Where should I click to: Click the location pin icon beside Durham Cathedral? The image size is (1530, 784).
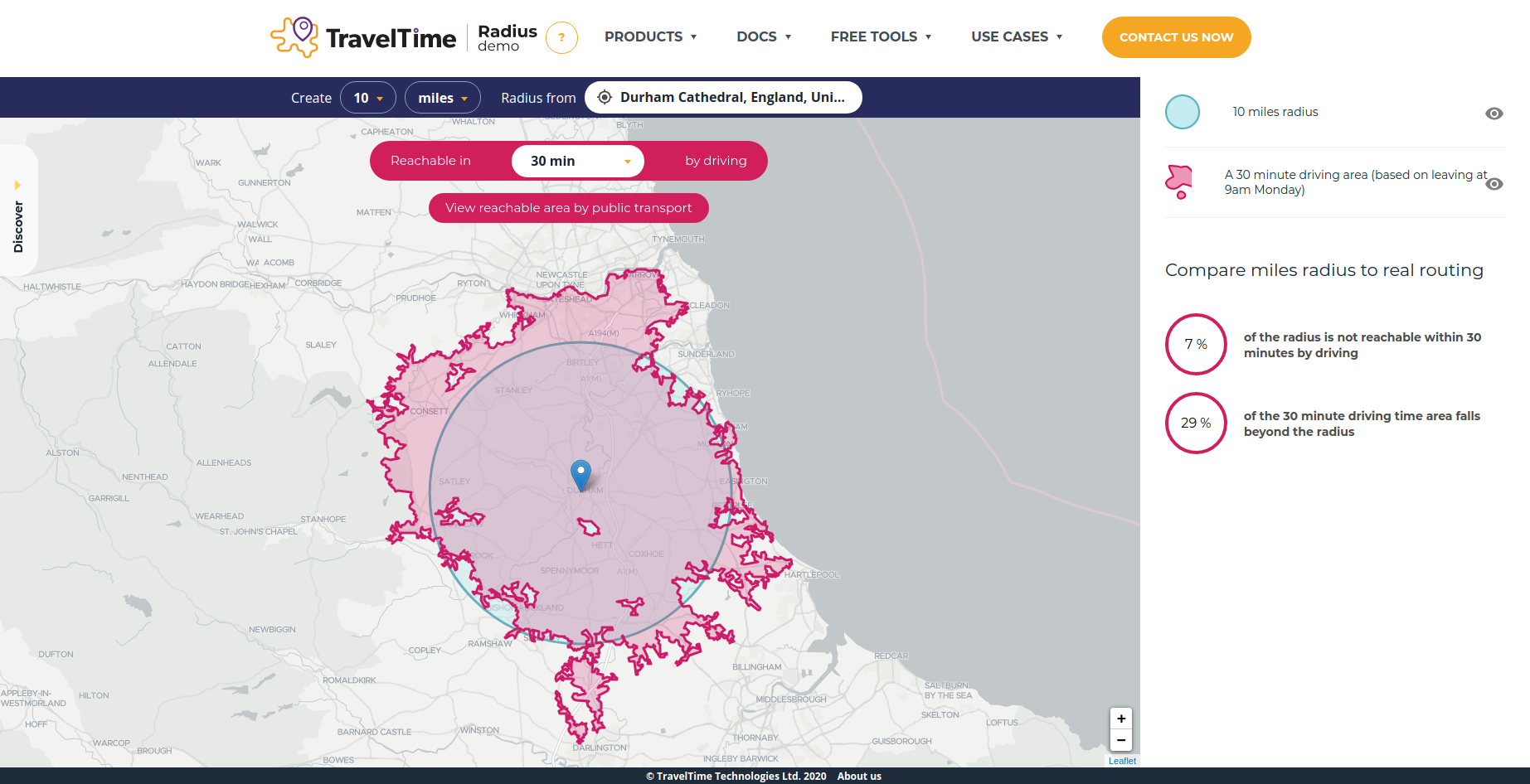pyautogui.click(x=605, y=97)
